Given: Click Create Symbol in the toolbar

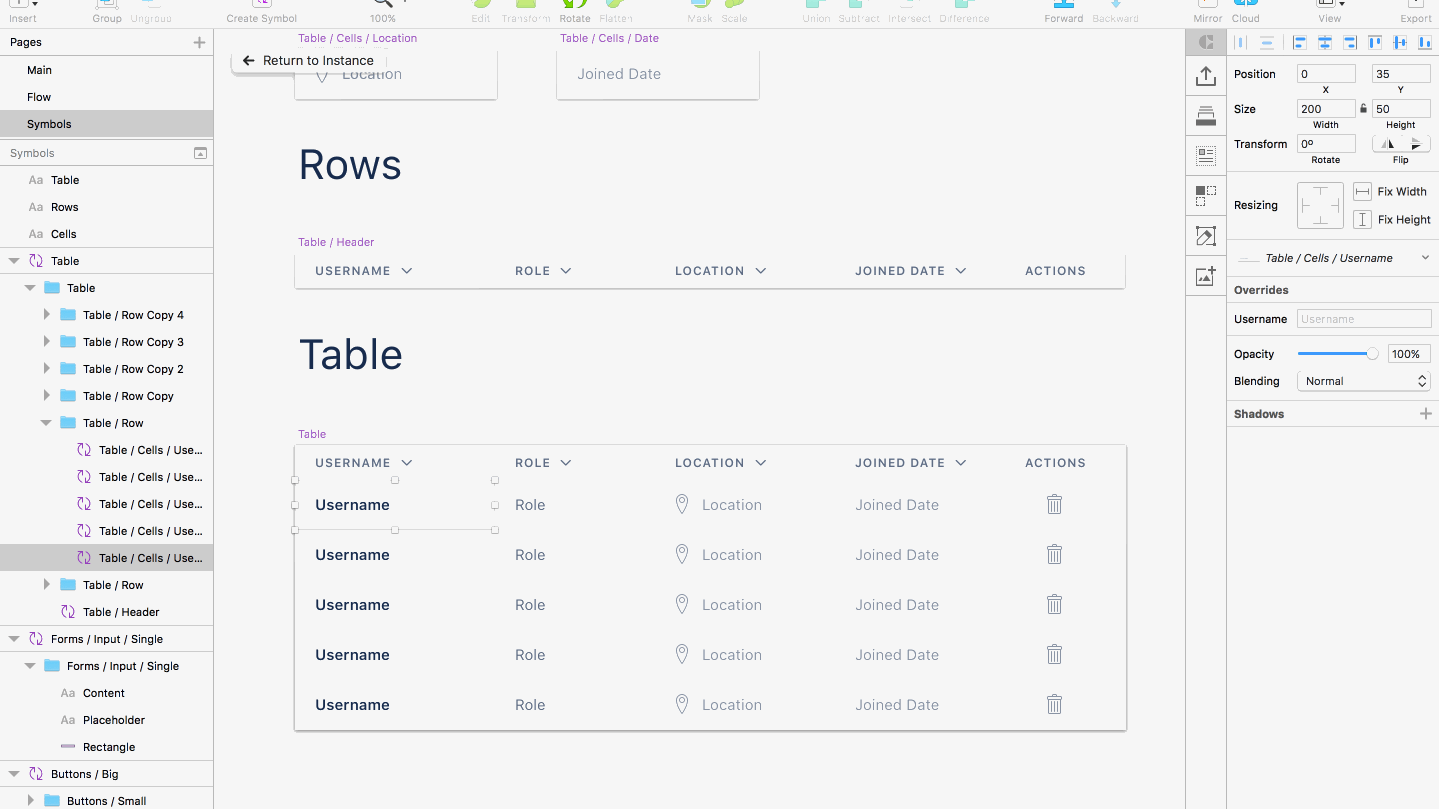Looking at the screenshot, I should pyautogui.click(x=261, y=11).
